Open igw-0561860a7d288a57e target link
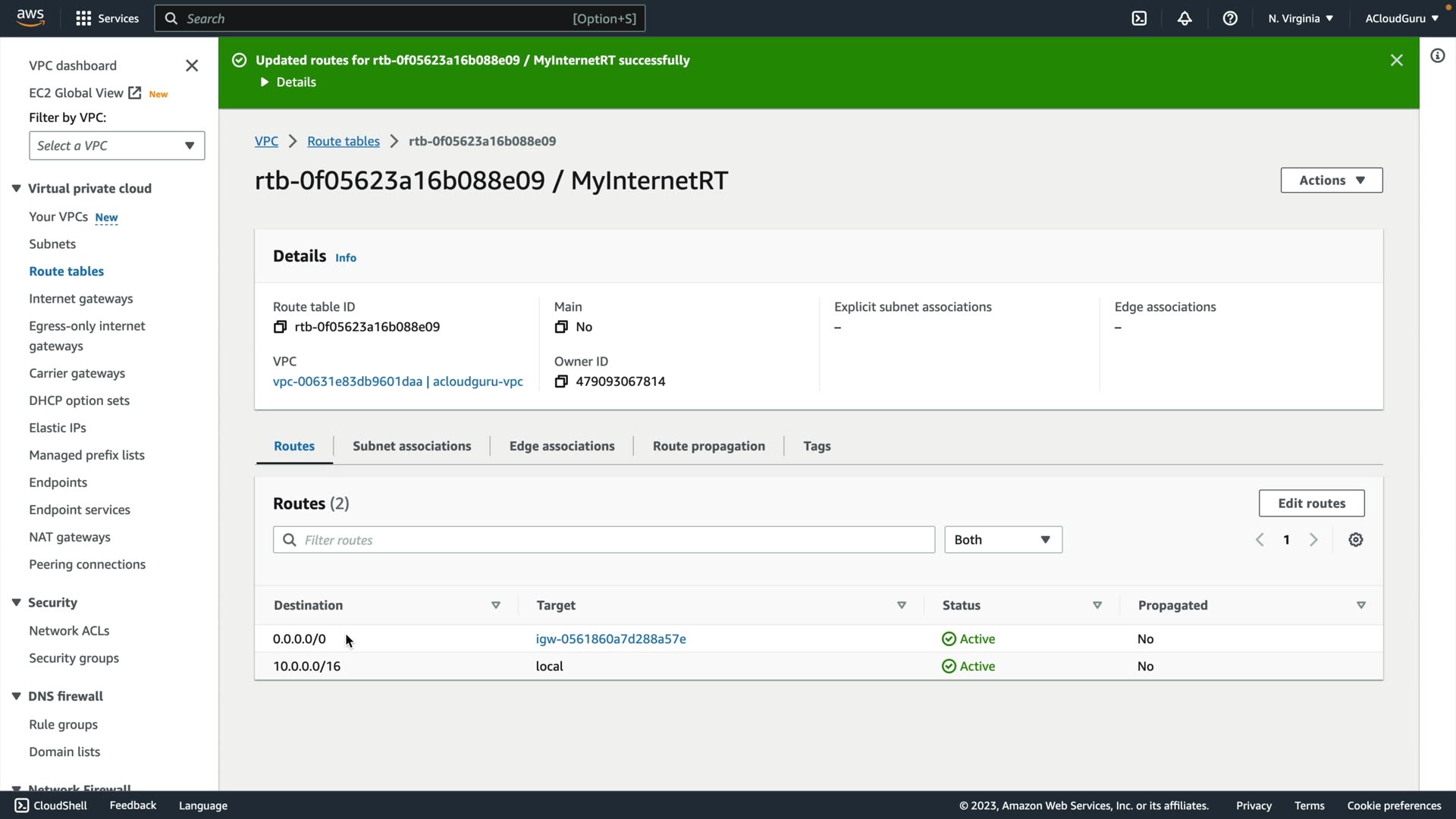The image size is (1456, 819). click(x=610, y=639)
